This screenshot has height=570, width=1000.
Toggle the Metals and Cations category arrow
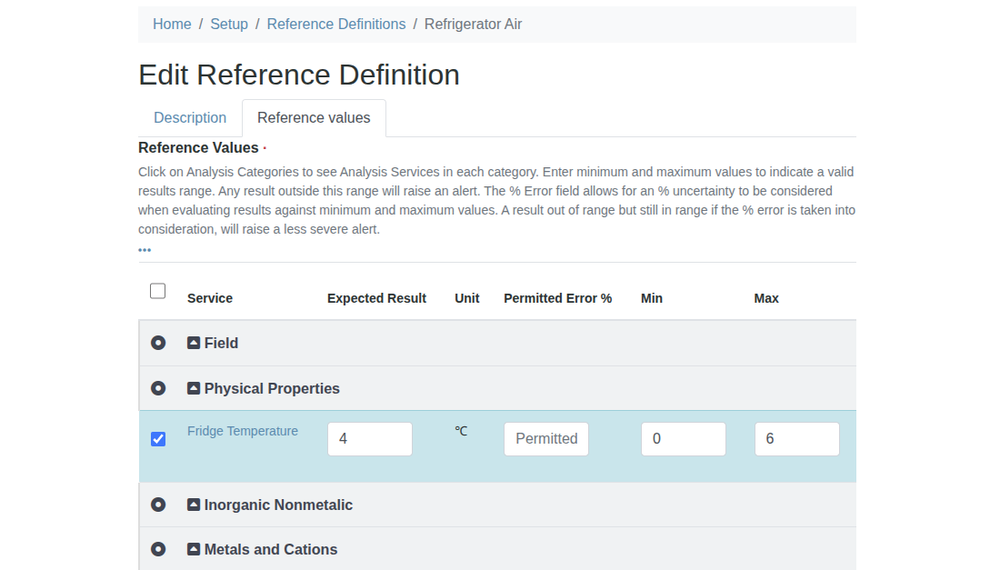(194, 549)
